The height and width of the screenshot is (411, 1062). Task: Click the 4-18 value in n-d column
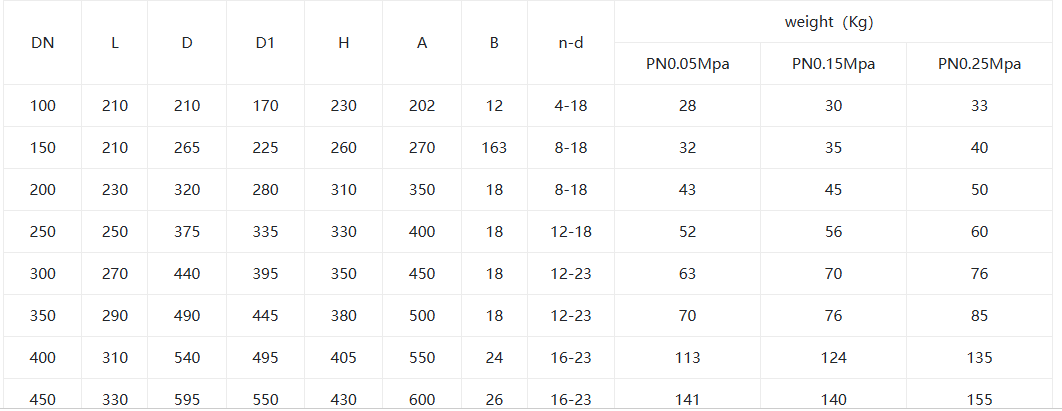pyautogui.click(x=570, y=106)
